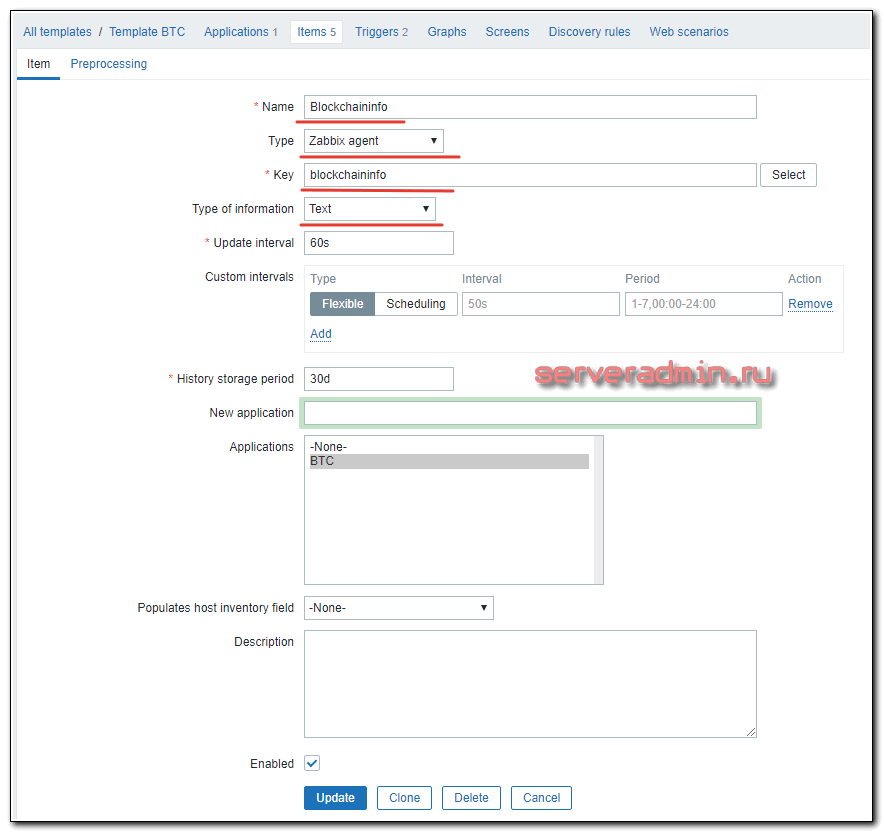Return to All templates via breadcrumb
Viewport: 884px width, 833px height.
click(x=57, y=31)
